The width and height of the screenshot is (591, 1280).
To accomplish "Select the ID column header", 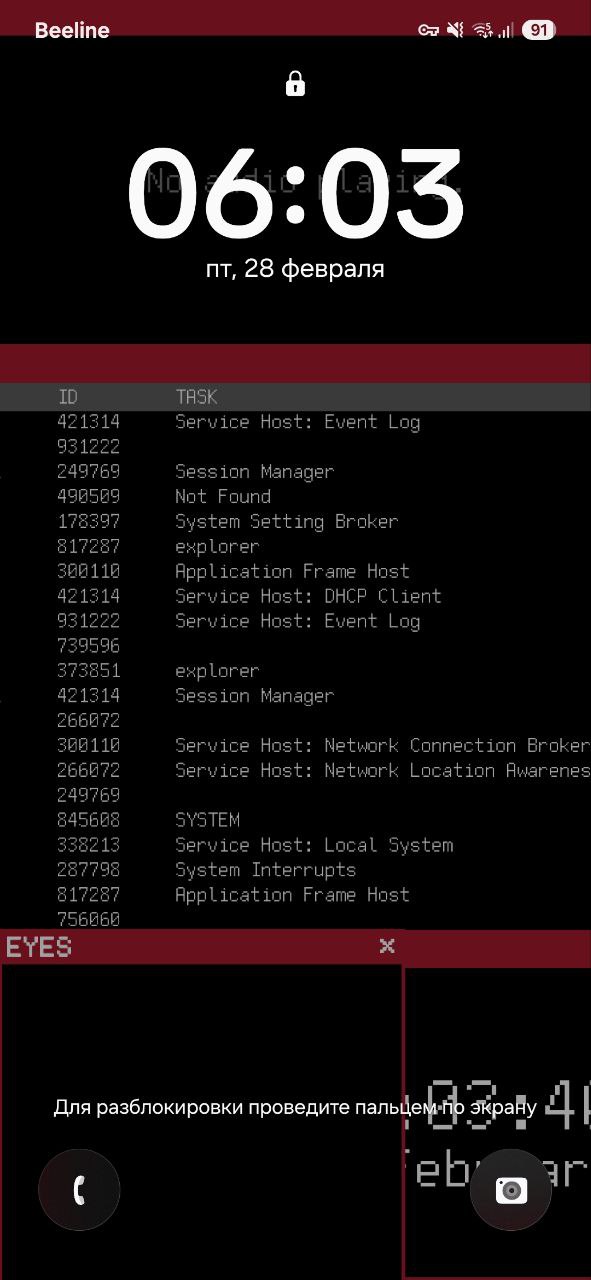I will [x=67, y=397].
